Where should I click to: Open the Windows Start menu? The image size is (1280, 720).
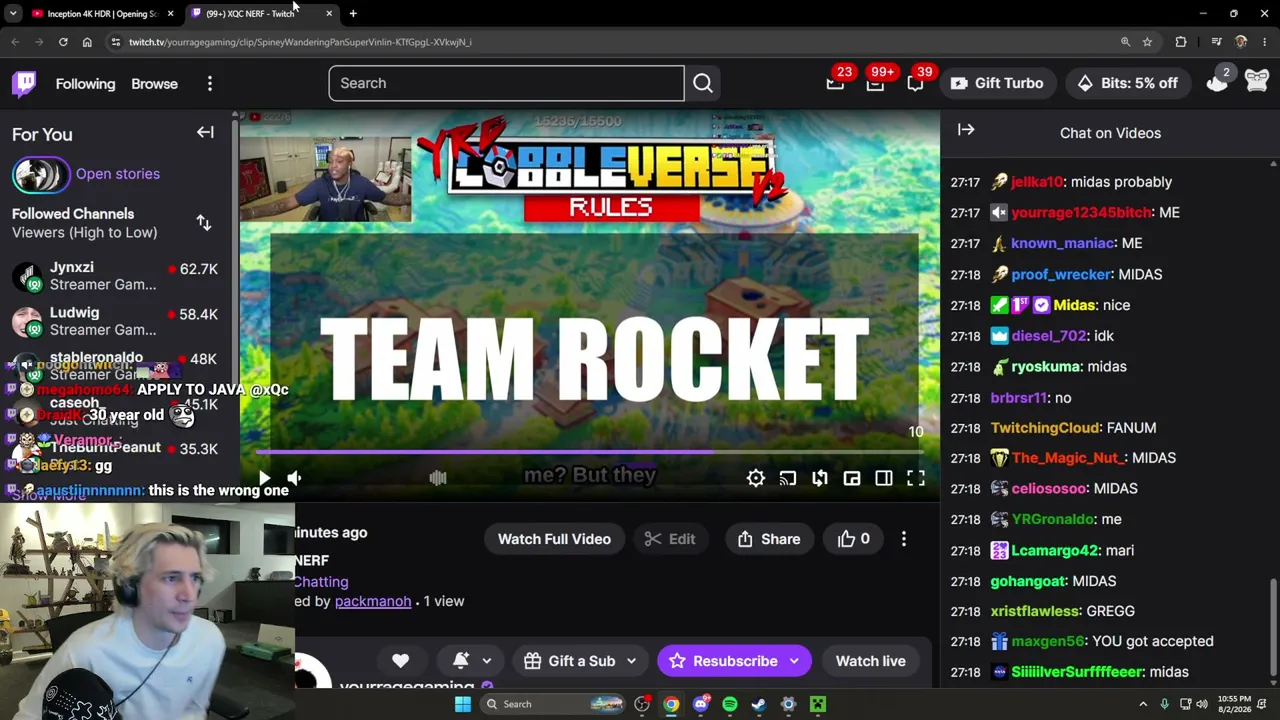[462, 704]
